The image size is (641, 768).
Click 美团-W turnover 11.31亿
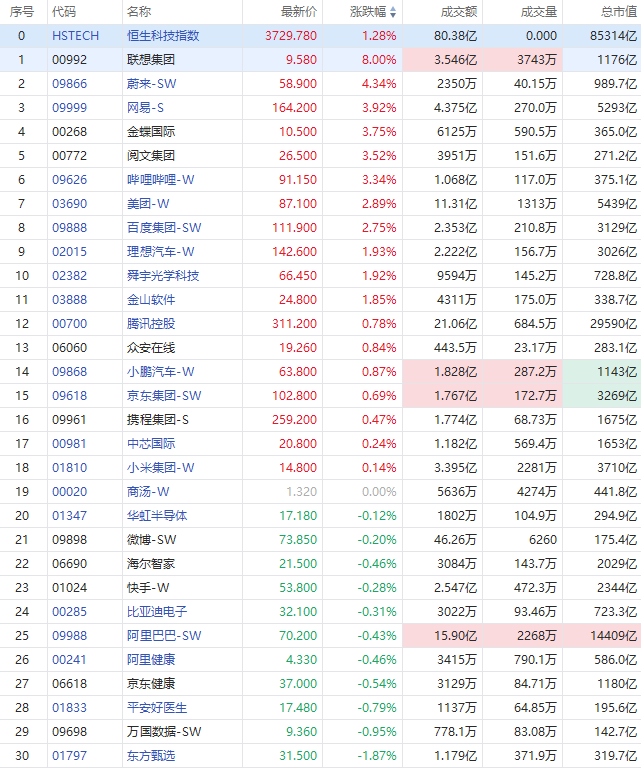point(455,204)
